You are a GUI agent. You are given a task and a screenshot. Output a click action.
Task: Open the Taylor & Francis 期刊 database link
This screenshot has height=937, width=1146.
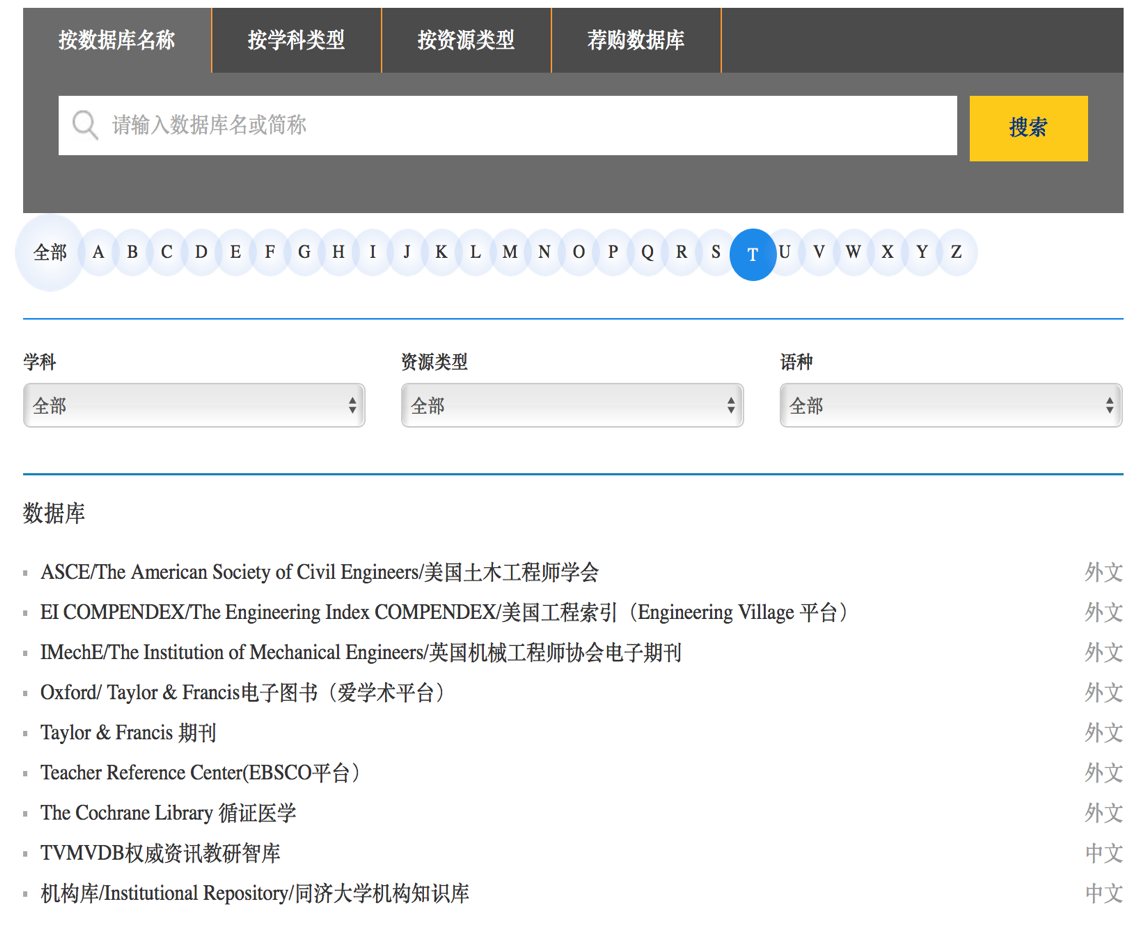[x=128, y=733]
